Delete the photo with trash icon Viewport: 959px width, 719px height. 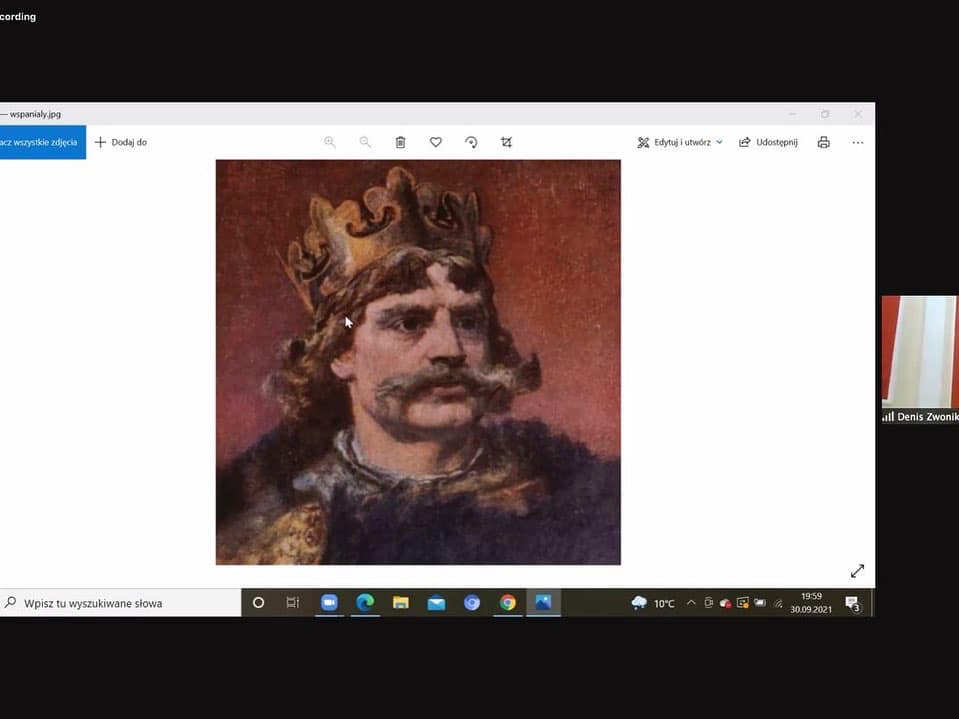pyautogui.click(x=400, y=142)
